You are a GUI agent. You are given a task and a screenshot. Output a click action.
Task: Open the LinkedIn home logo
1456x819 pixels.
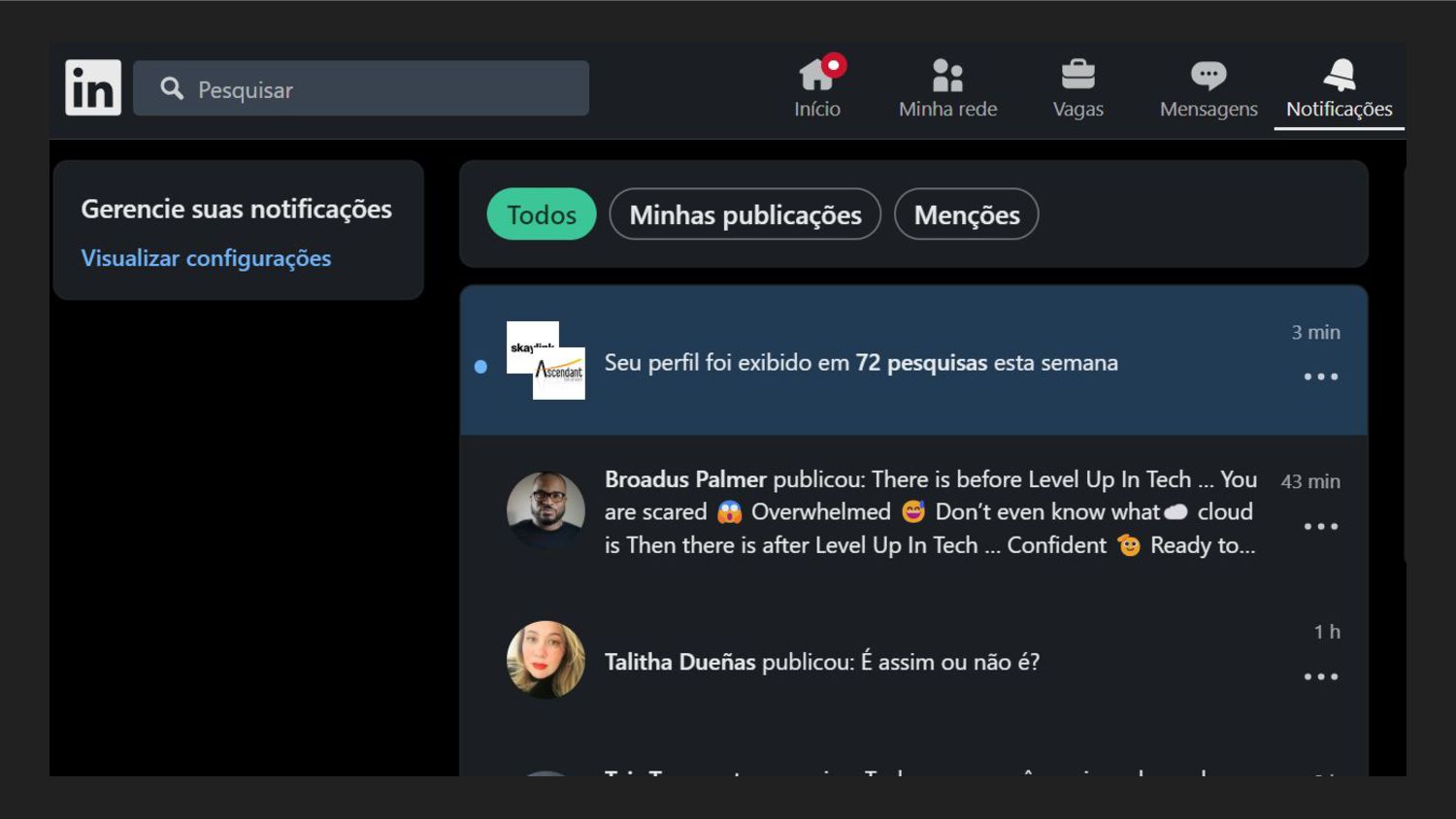click(93, 87)
